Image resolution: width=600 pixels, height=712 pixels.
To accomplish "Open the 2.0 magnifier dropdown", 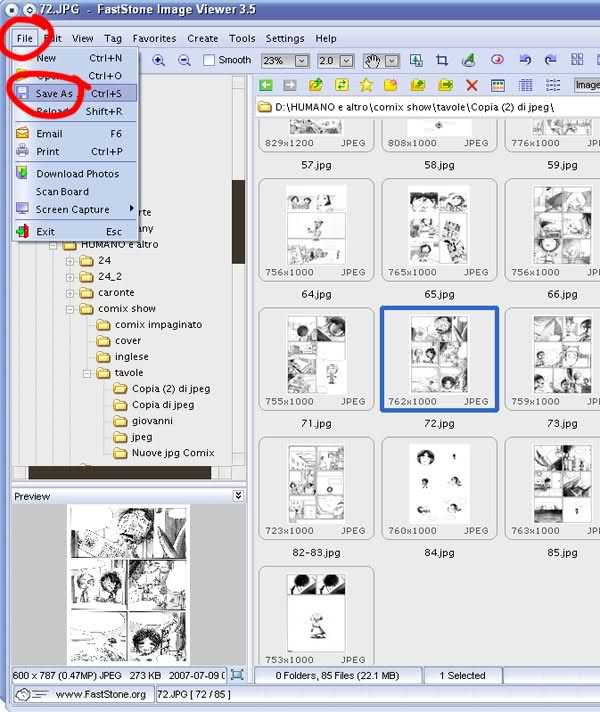I will [346, 61].
